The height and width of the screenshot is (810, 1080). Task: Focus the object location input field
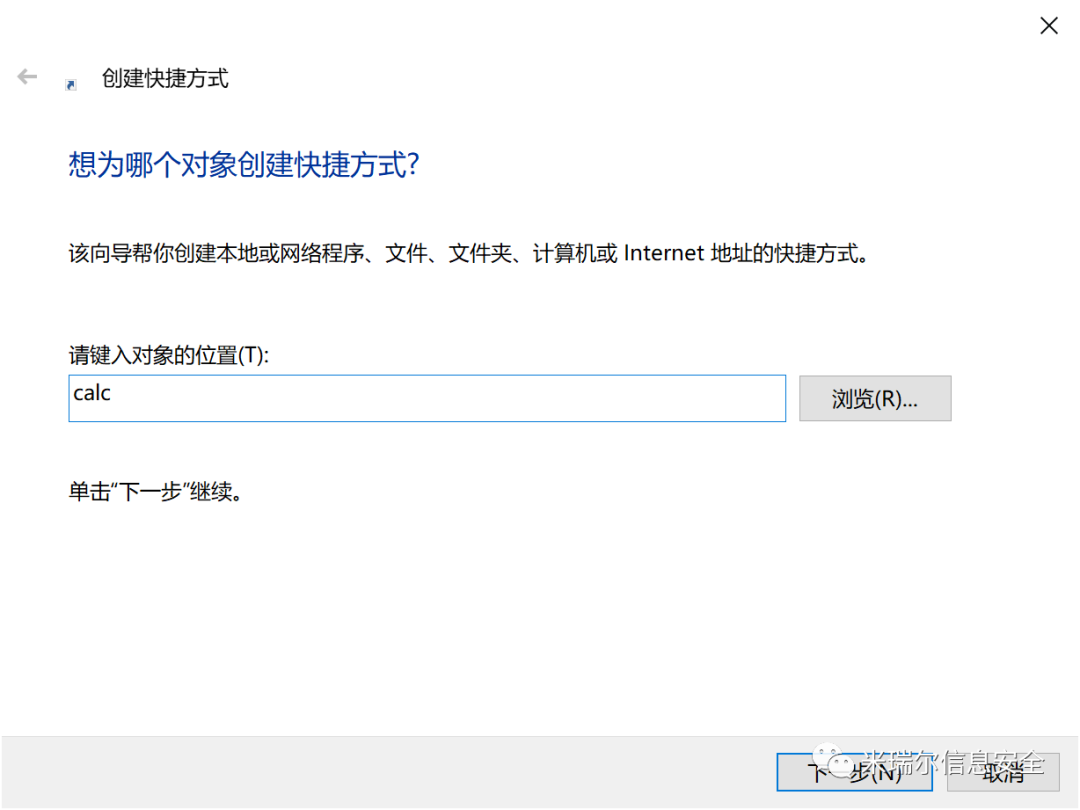(427, 398)
